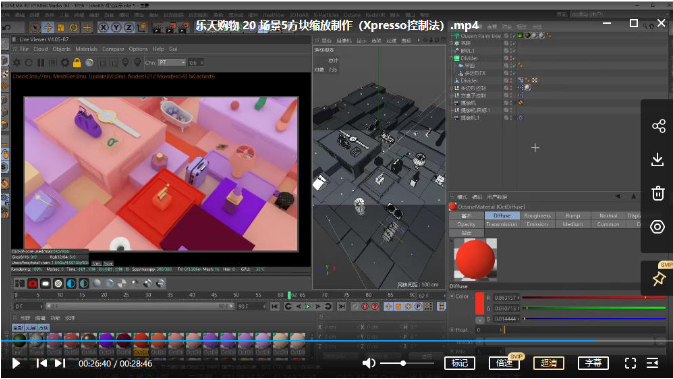Open the 倍速 playback speed button
Viewport: 673px width, 379px height.
504,363
